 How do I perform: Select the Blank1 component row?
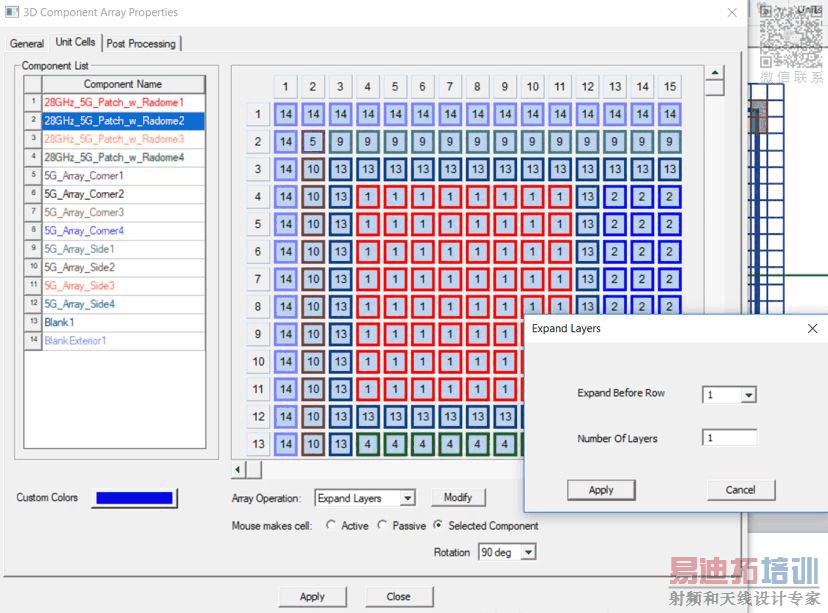pyautogui.click(x=123, y=322)
